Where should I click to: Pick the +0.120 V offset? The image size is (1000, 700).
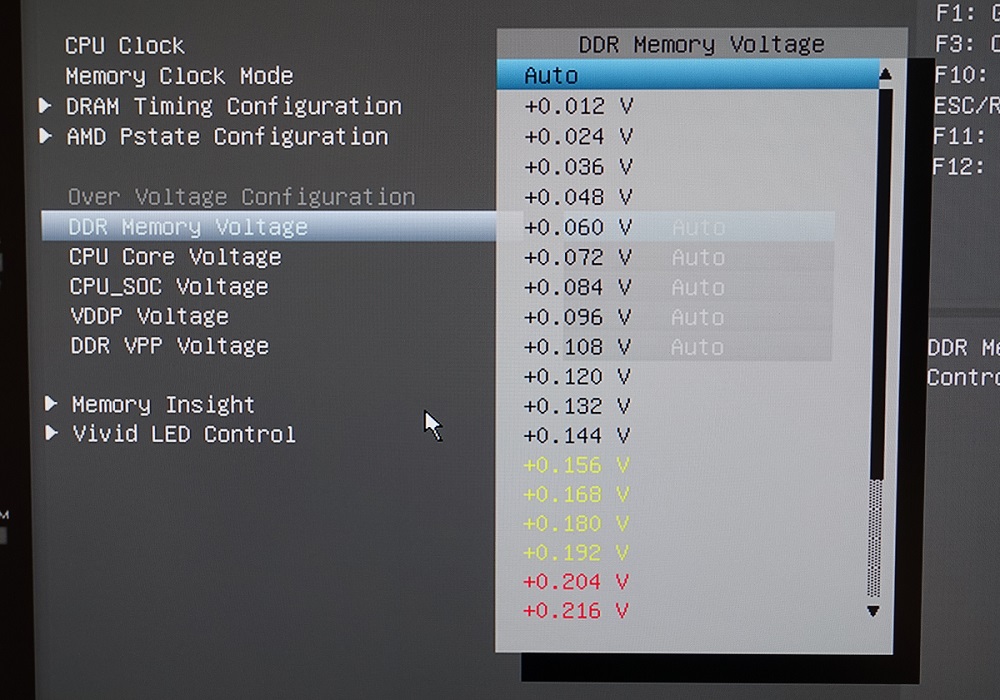[x=578, y=377]
